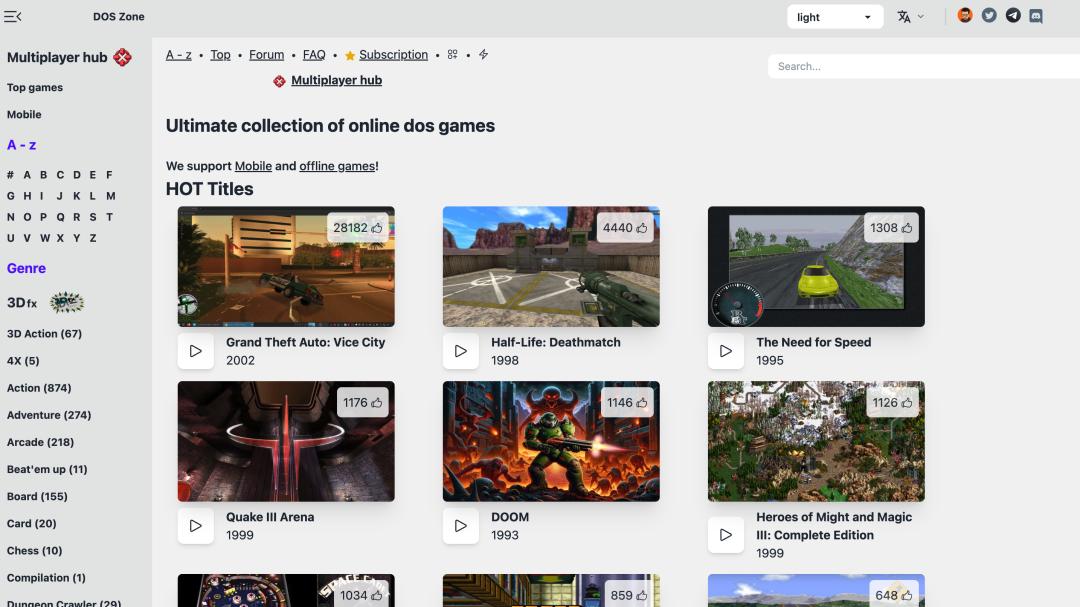The height and width of the screenshot is (607, 1080).
Task: Click the 1034 likes badge
Action: point(361,595)
